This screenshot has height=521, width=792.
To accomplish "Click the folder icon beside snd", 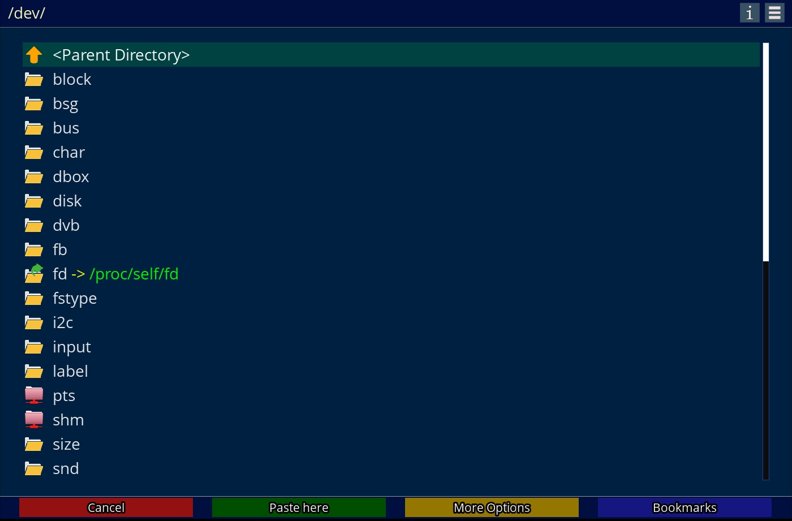I will point(34,468).
